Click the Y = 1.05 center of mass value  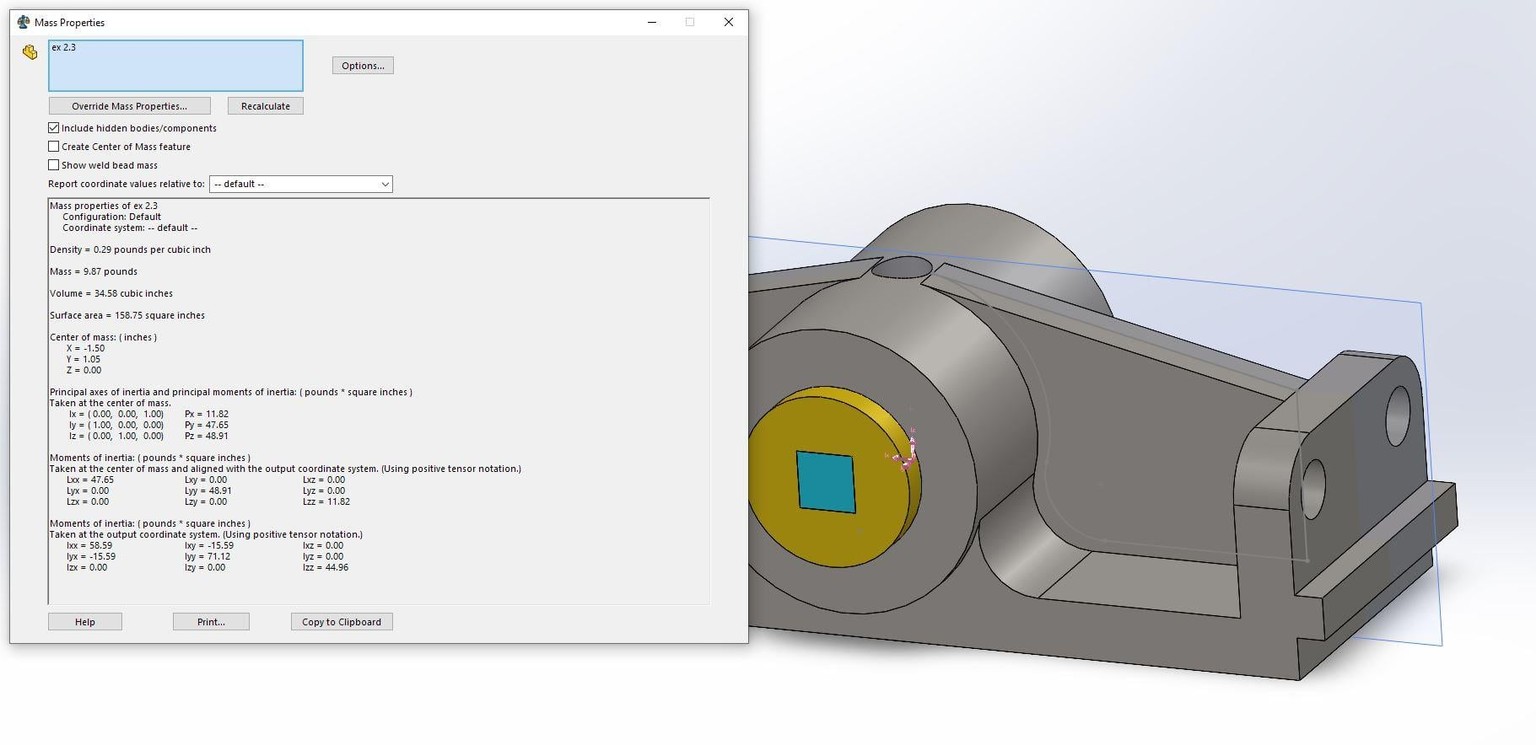[83, 360]
